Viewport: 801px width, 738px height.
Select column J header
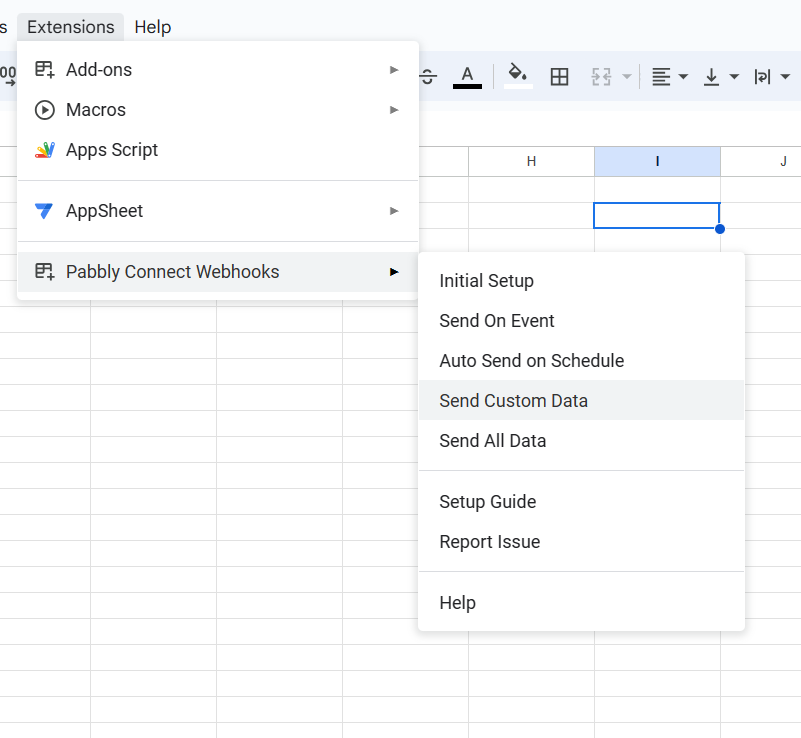click(761, 161)
